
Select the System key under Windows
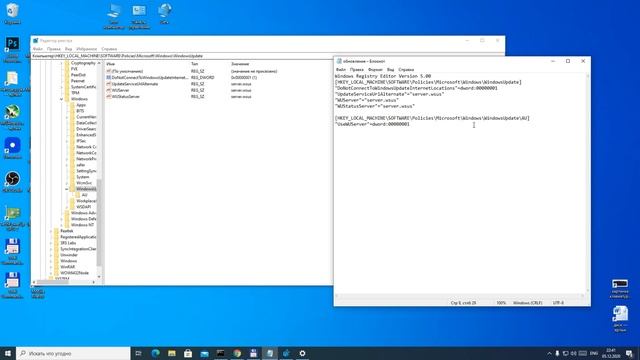tap(82, 177)
